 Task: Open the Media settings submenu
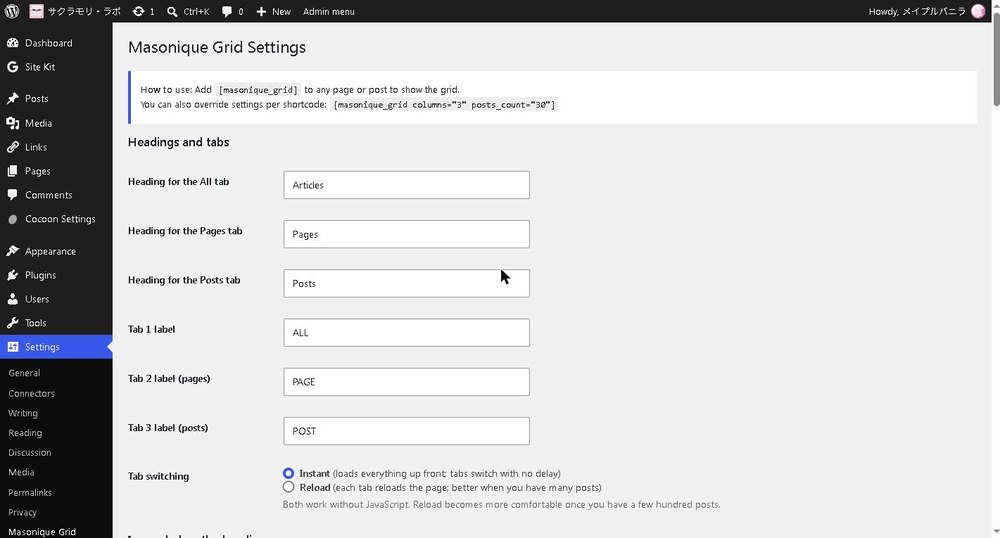(x=21, y=472)
